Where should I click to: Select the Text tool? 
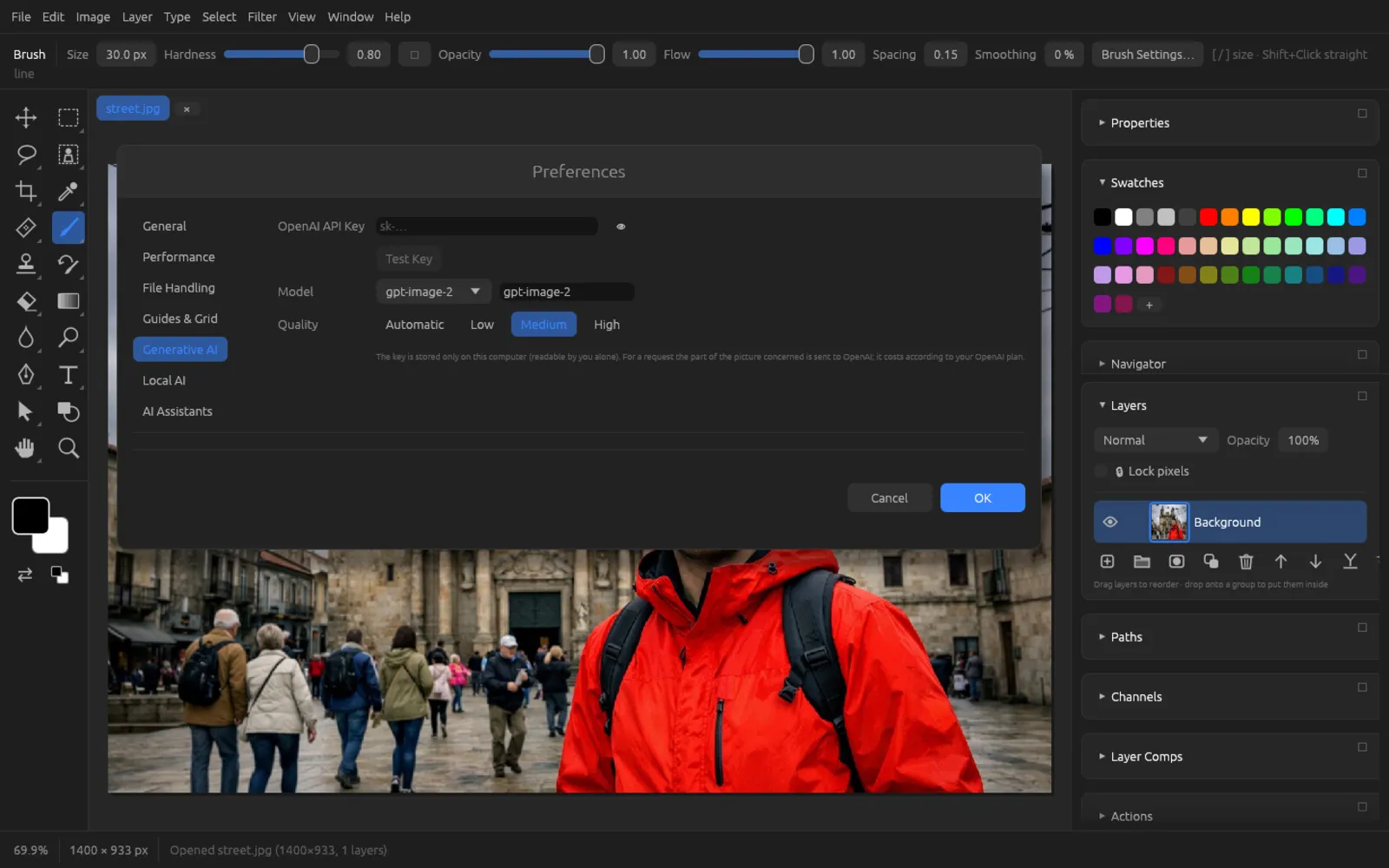click(68, 375)
